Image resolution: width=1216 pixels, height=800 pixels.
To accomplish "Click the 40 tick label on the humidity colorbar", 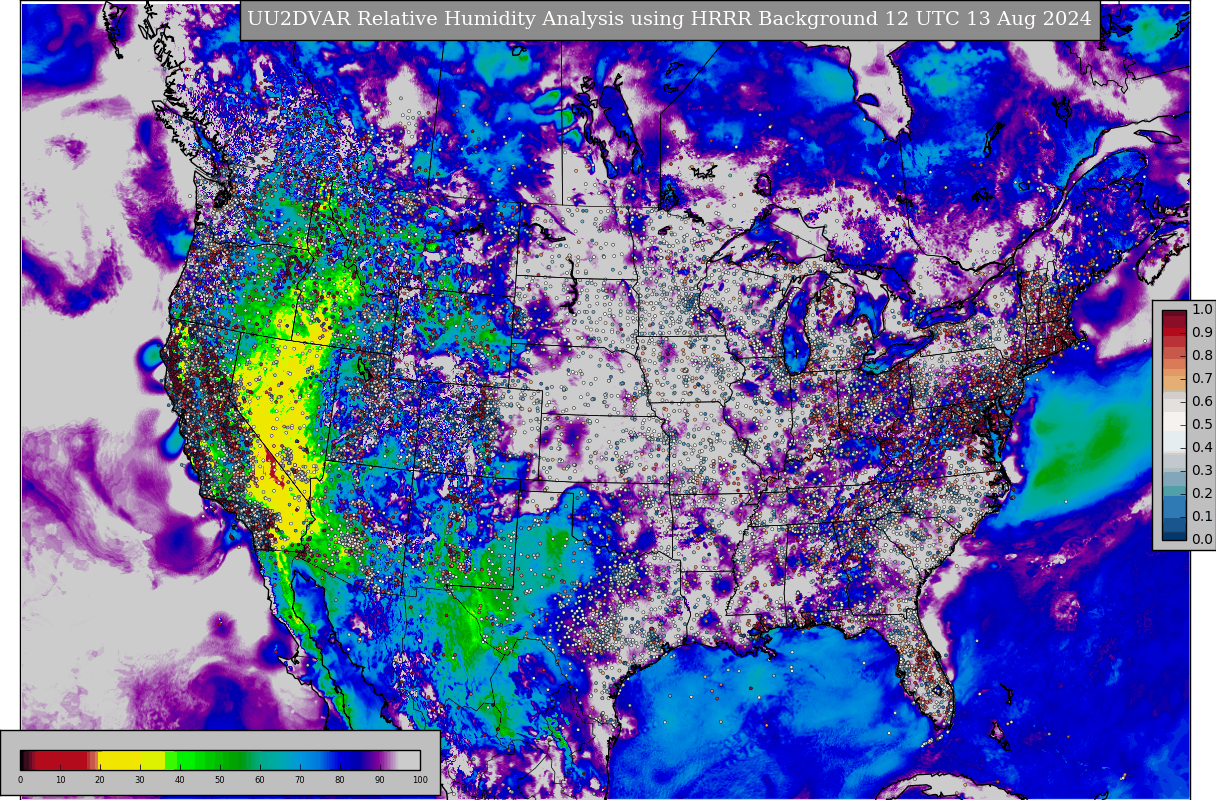I will point(180,780).
